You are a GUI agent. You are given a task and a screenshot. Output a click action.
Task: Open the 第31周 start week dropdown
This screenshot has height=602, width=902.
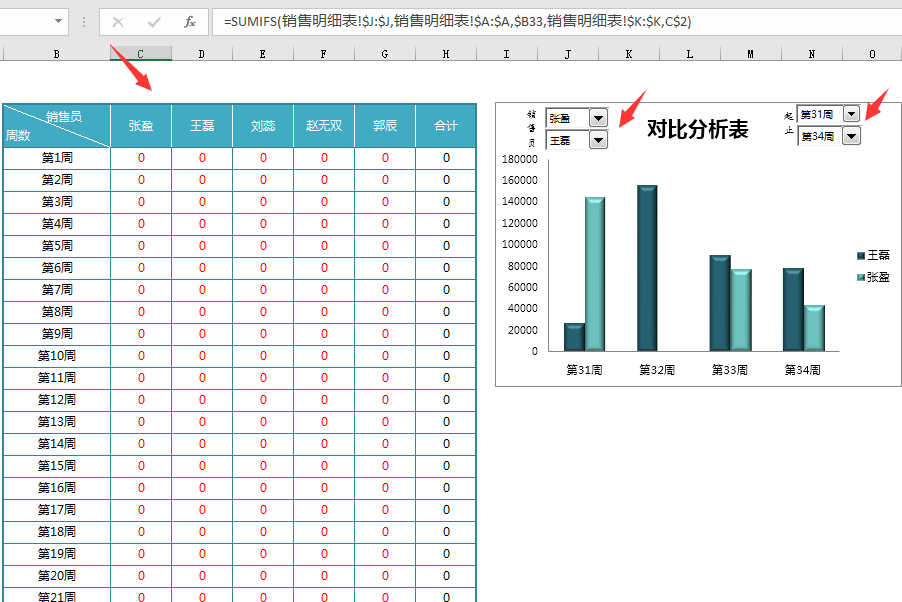(x=851, y=114)
